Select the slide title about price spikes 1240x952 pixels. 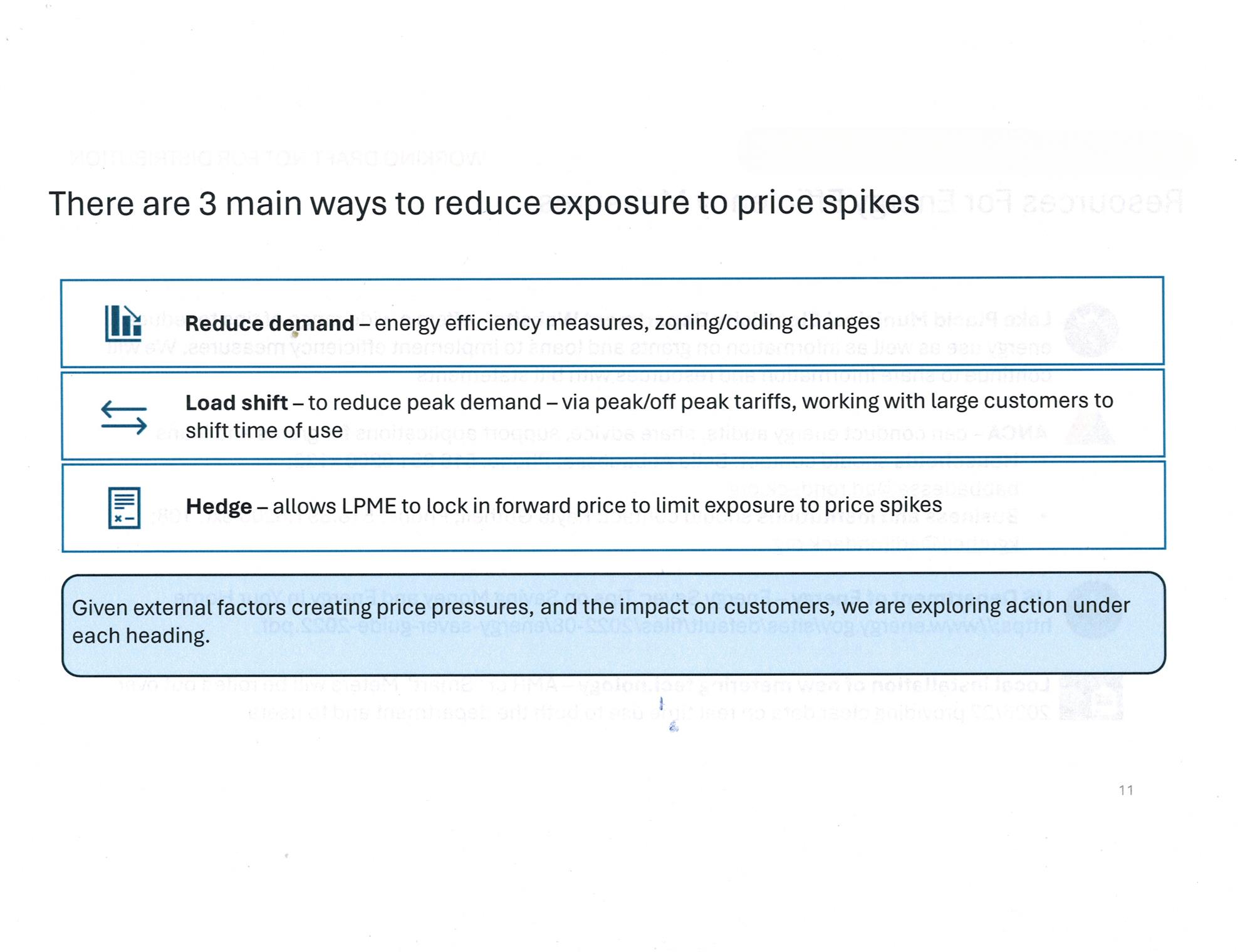coord(484,203)
